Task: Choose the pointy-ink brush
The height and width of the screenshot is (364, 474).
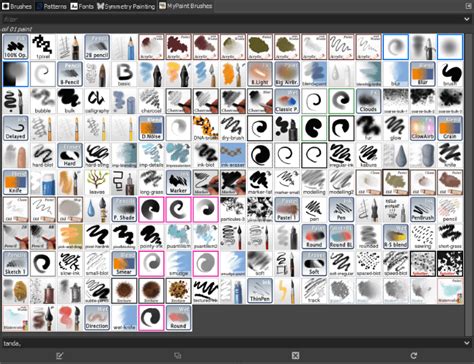Action: pyautogui.click(x=151, y=237)
